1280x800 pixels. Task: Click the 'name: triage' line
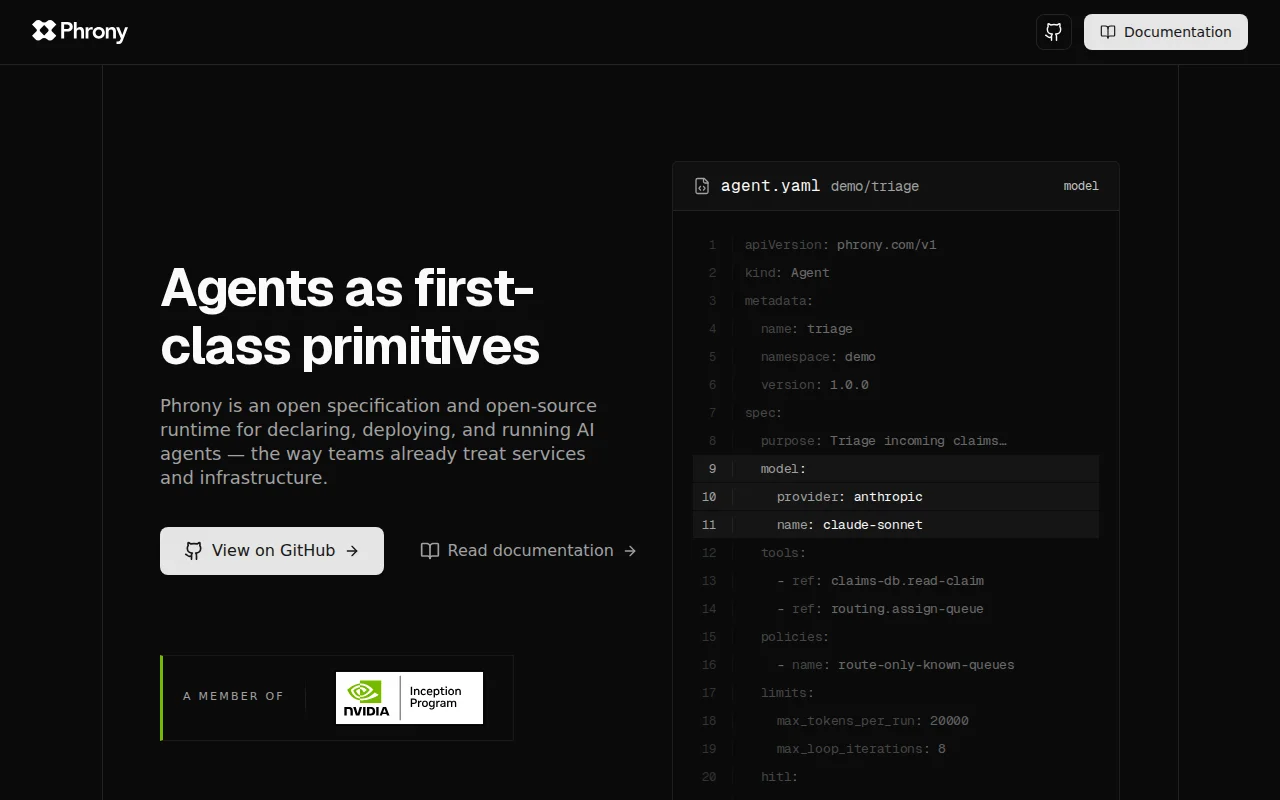click(896, 329)
